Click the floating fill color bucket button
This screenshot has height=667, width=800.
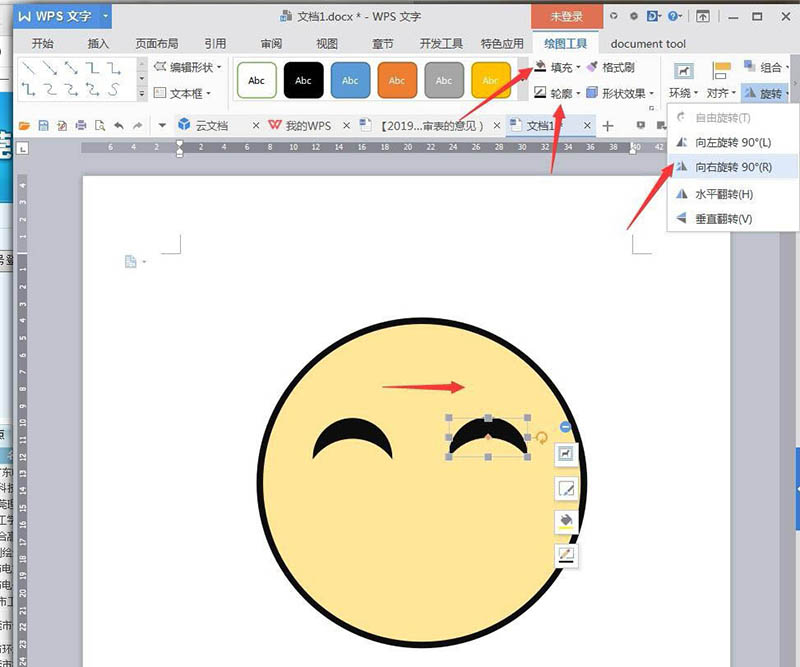point(566,521)
